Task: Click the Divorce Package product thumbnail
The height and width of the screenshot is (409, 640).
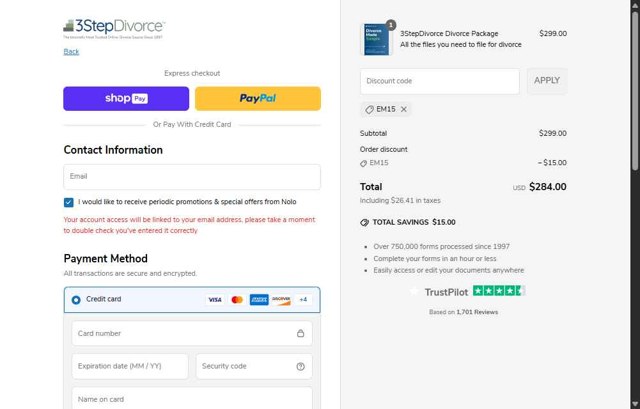Action: click(376, 40)
